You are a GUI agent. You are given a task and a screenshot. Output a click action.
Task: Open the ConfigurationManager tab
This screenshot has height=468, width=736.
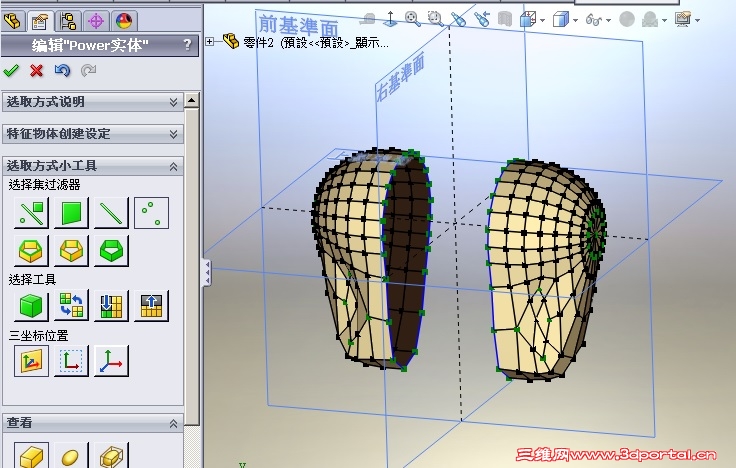(x=68, y=21)
